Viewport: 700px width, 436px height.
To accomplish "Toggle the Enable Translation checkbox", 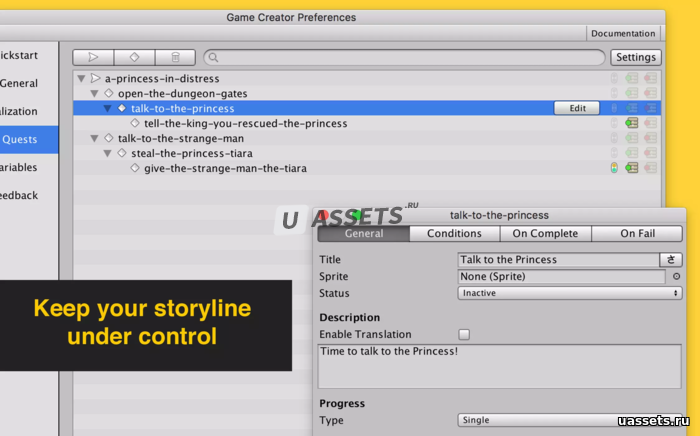I will pos(464,334).
